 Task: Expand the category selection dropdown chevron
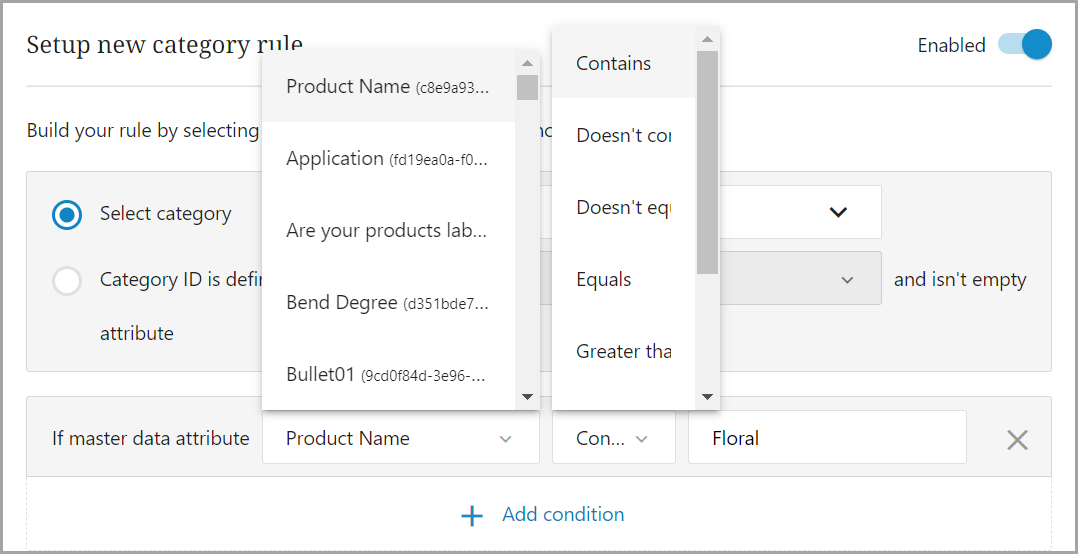click(838, 212)
